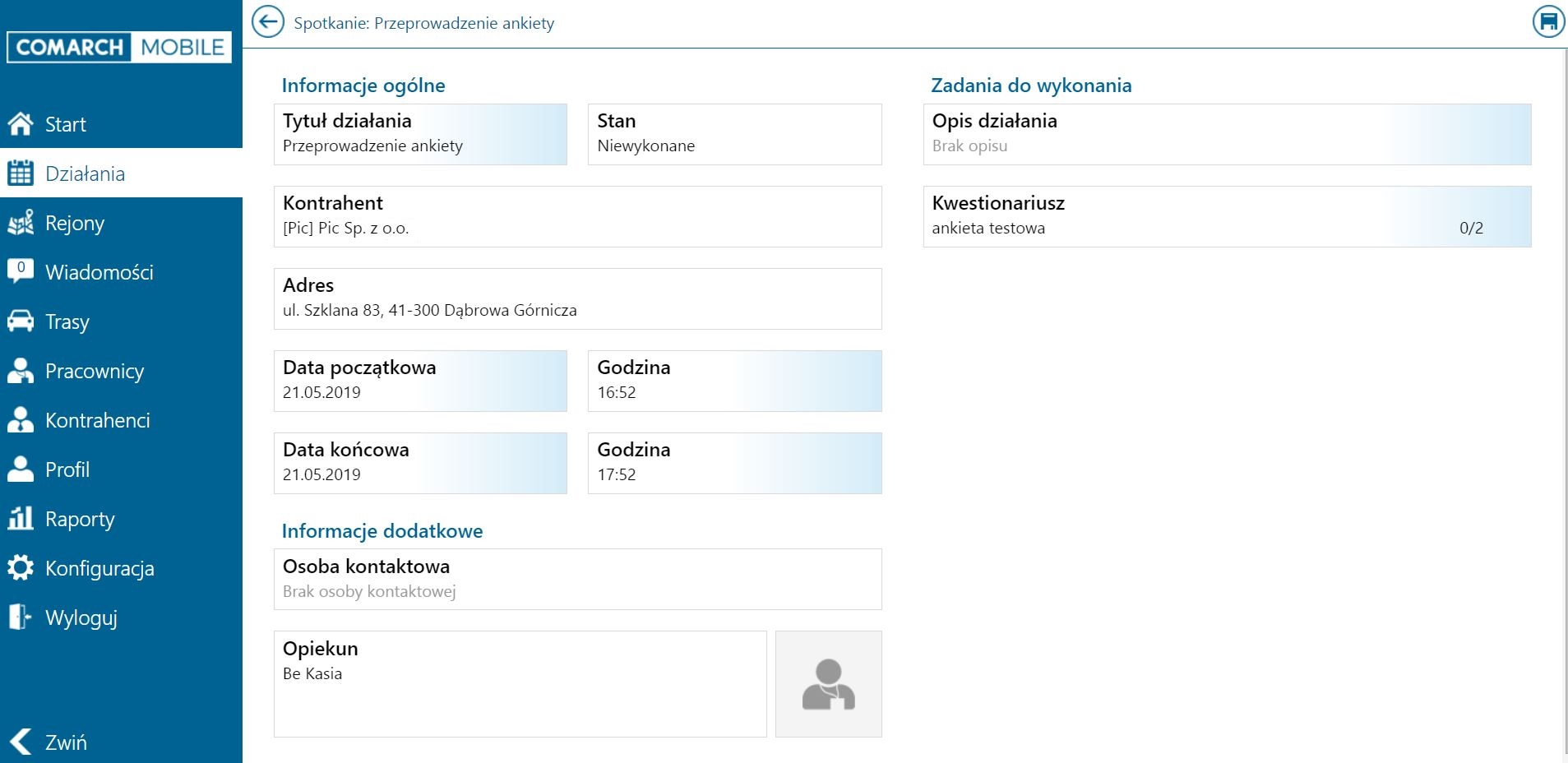Screen dimensions: 1568x763
Task: Open the Kontrahent Pic Sp. z o.o. tile
Action: [577, 216]
